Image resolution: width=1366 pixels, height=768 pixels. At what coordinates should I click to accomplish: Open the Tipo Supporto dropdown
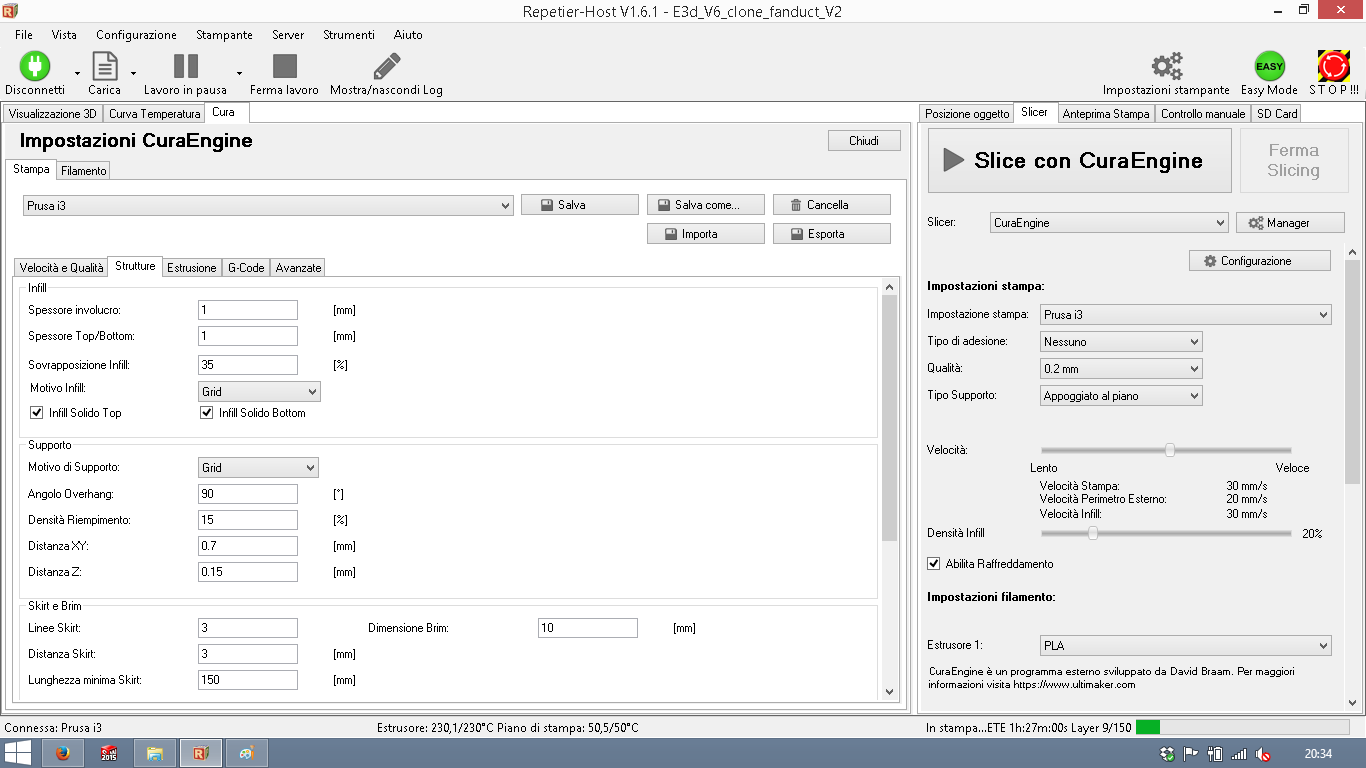pos(1121,396)
